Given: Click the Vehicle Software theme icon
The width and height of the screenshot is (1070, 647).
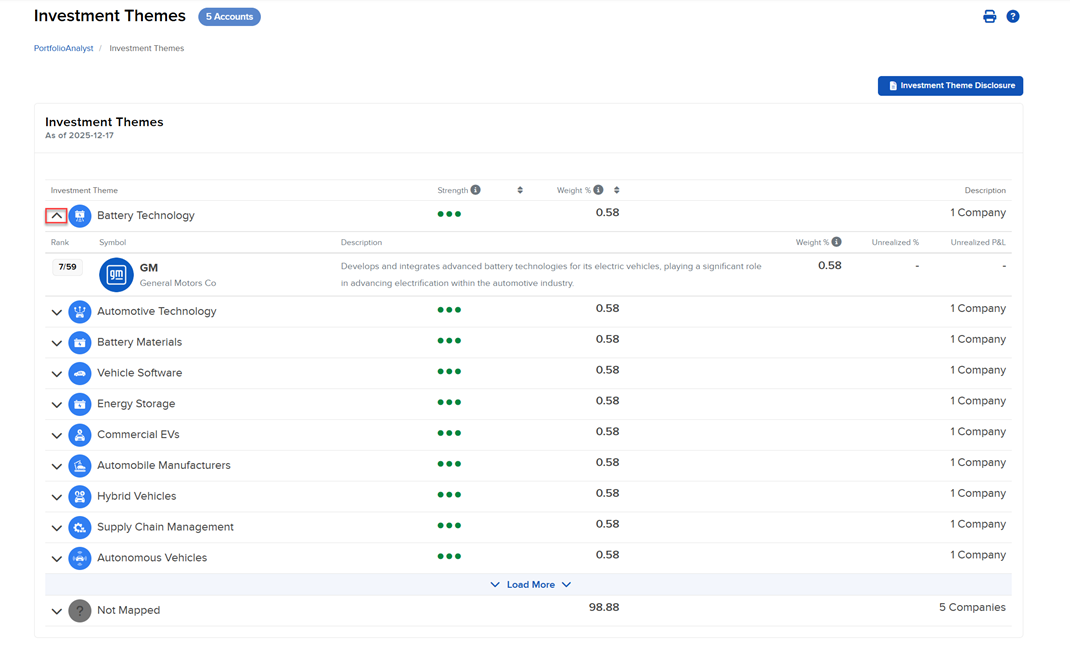Looking at the screenshot, I should pos(80,373).
